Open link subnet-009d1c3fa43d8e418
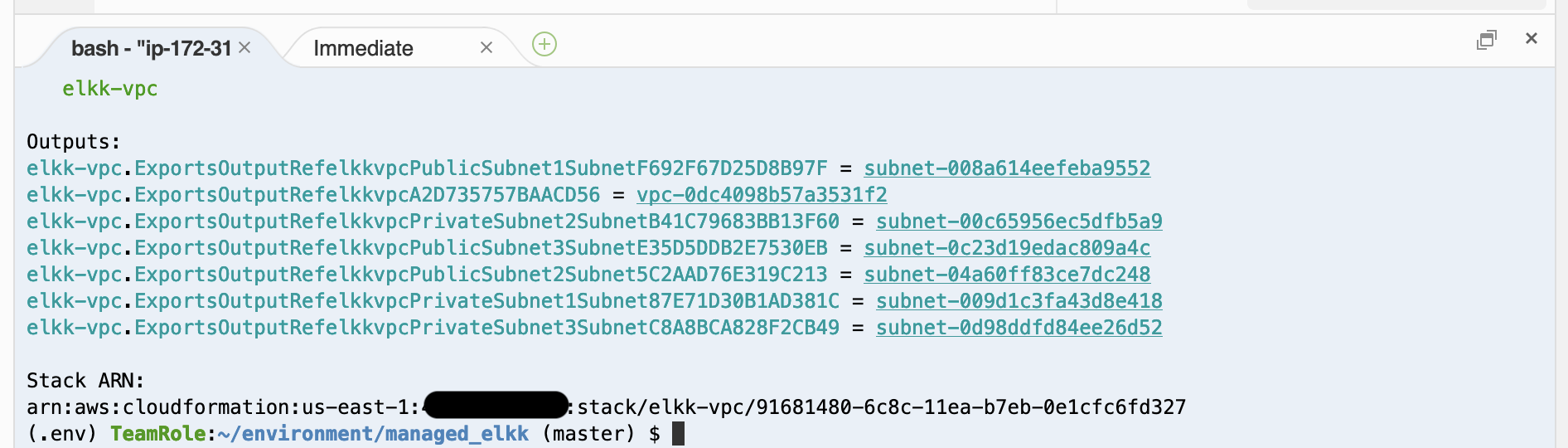Viewport: 1568px width, 448px height. click(x=1019, y=301)
